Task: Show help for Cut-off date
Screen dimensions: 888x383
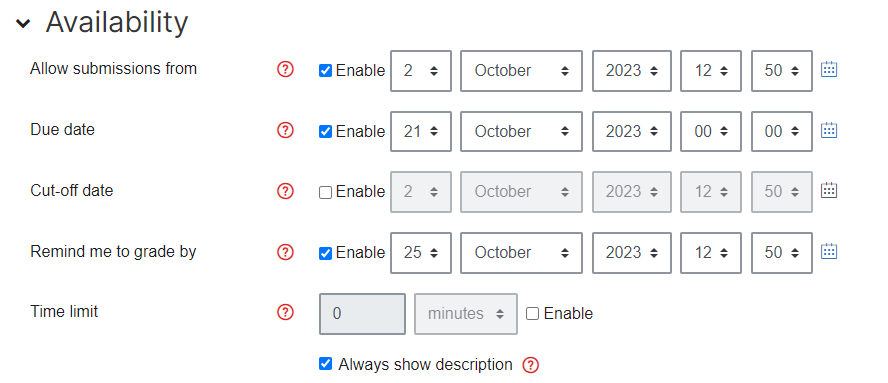Action: click(x=285, y=191)
